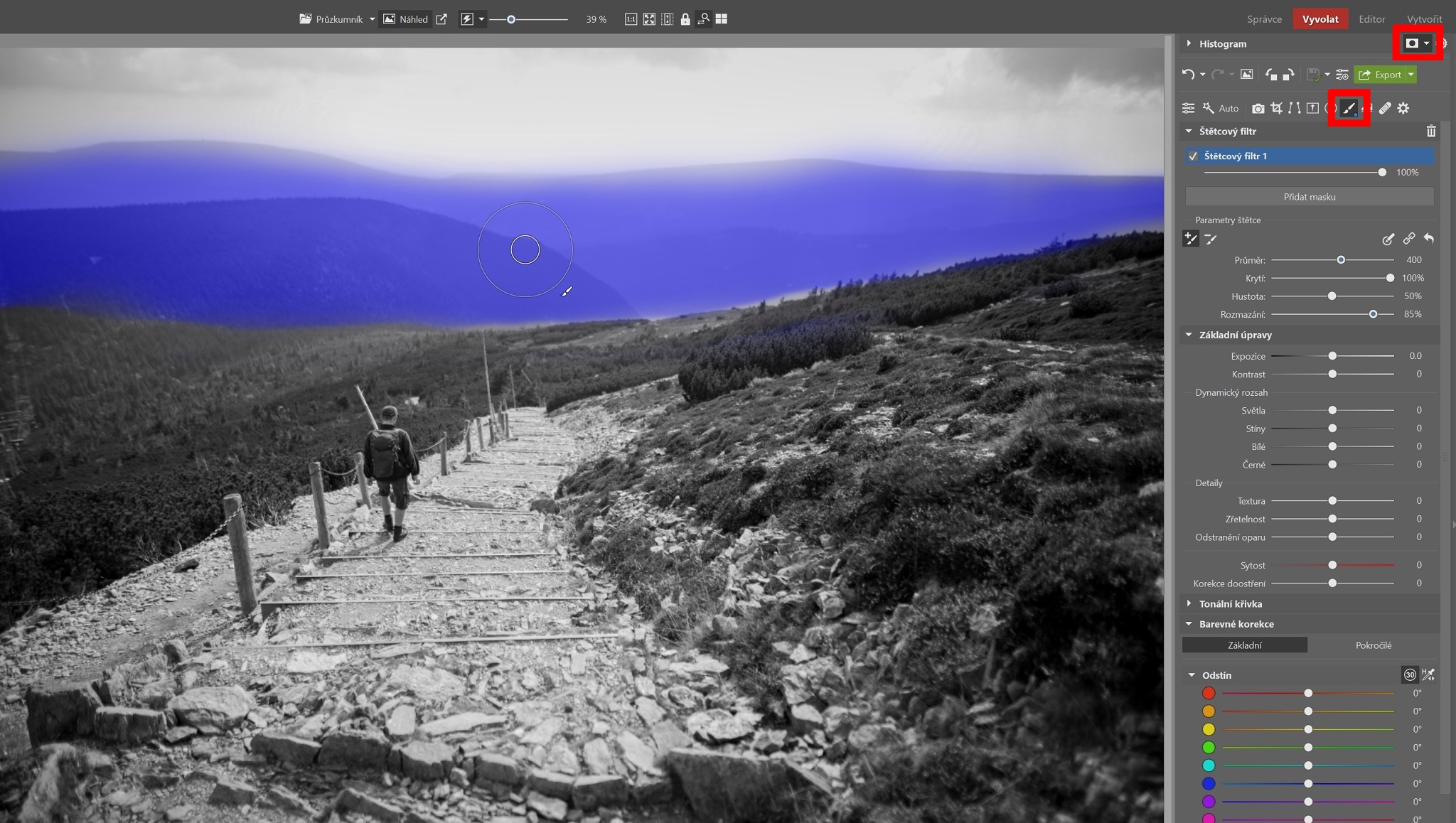Select the Pokročilé color correction tab

(x=1373, y=645)
